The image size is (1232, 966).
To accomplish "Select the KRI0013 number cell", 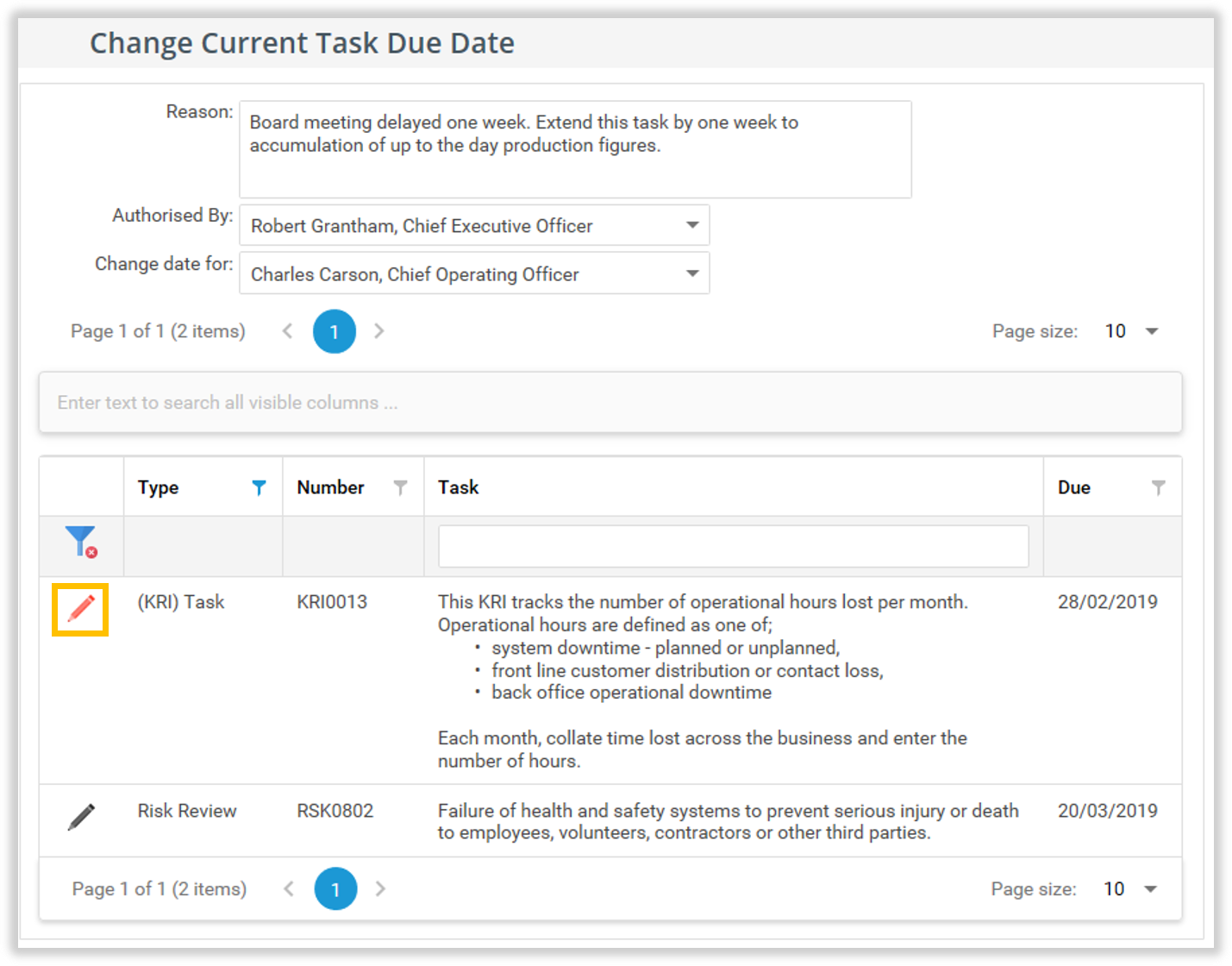I will (x=332, y=602).
